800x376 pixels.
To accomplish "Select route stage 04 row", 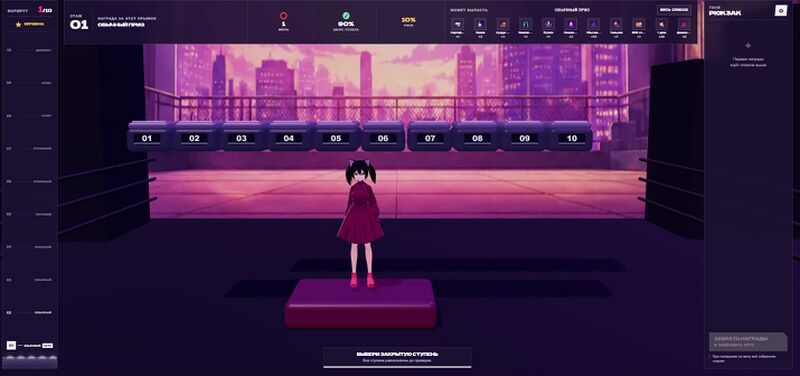I will 29,247.
